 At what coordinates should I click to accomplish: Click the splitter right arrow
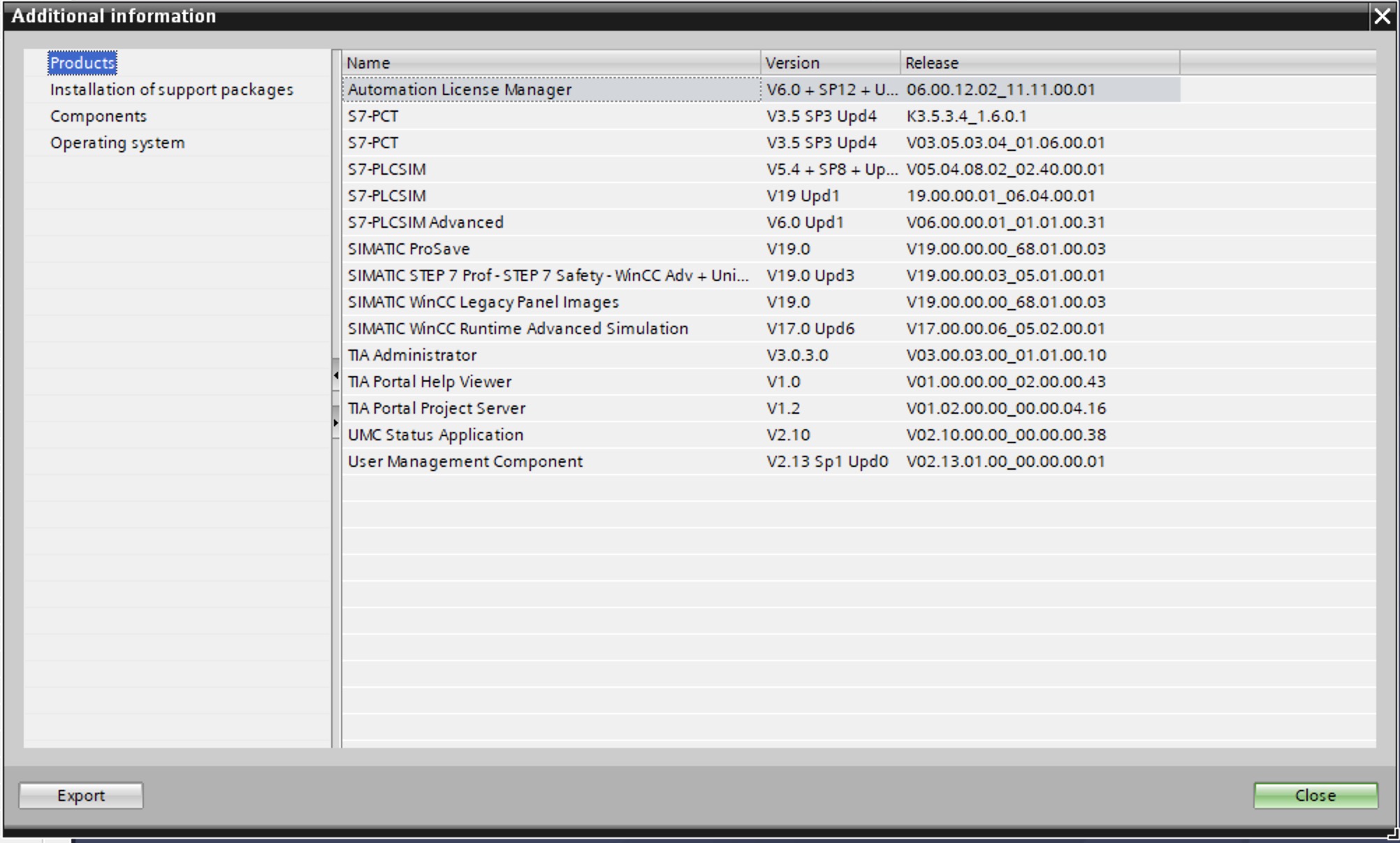(336, 423)
